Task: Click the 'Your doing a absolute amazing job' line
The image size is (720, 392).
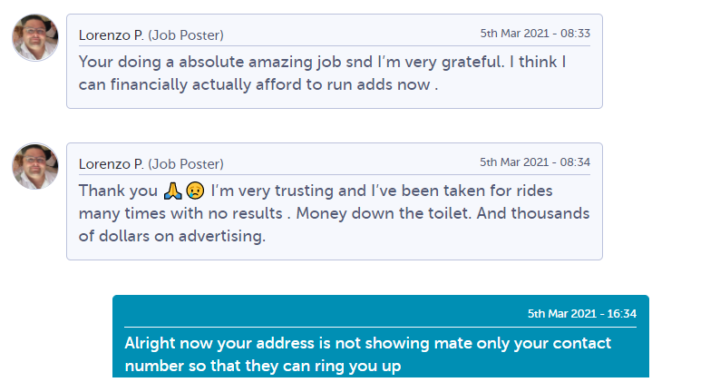Action: click(322, 62)
